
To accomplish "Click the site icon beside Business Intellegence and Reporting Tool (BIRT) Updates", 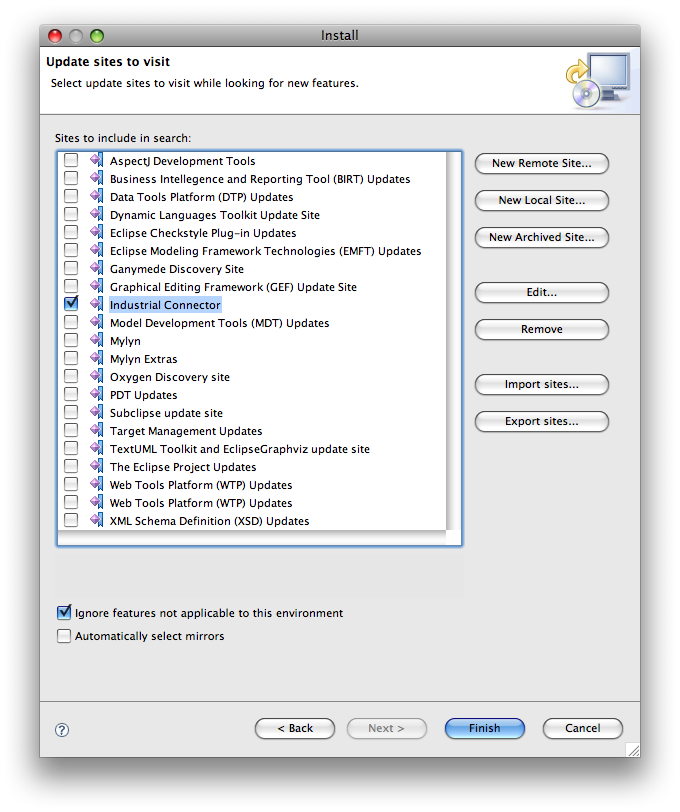I will pos(96,178).
